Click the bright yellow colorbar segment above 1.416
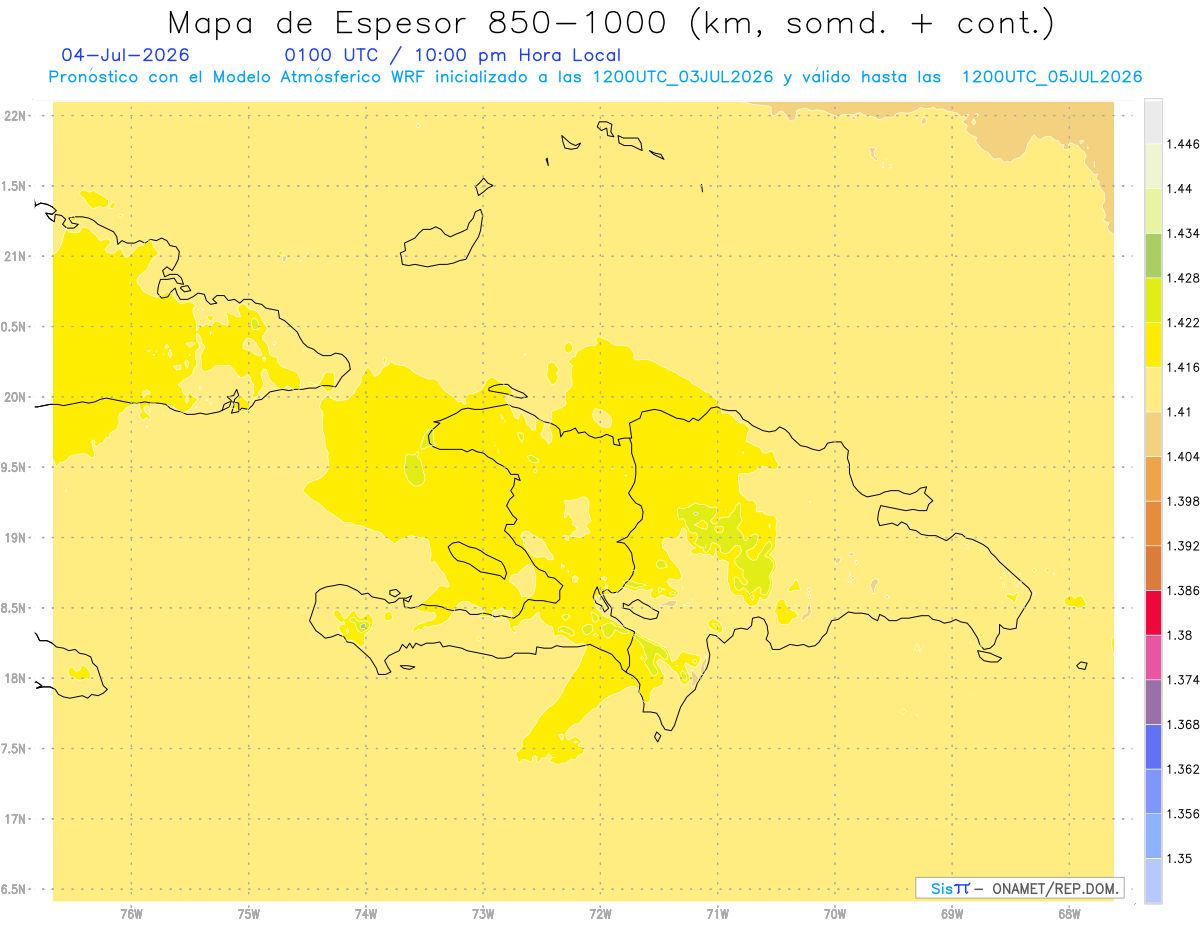 pos(1153,344)
